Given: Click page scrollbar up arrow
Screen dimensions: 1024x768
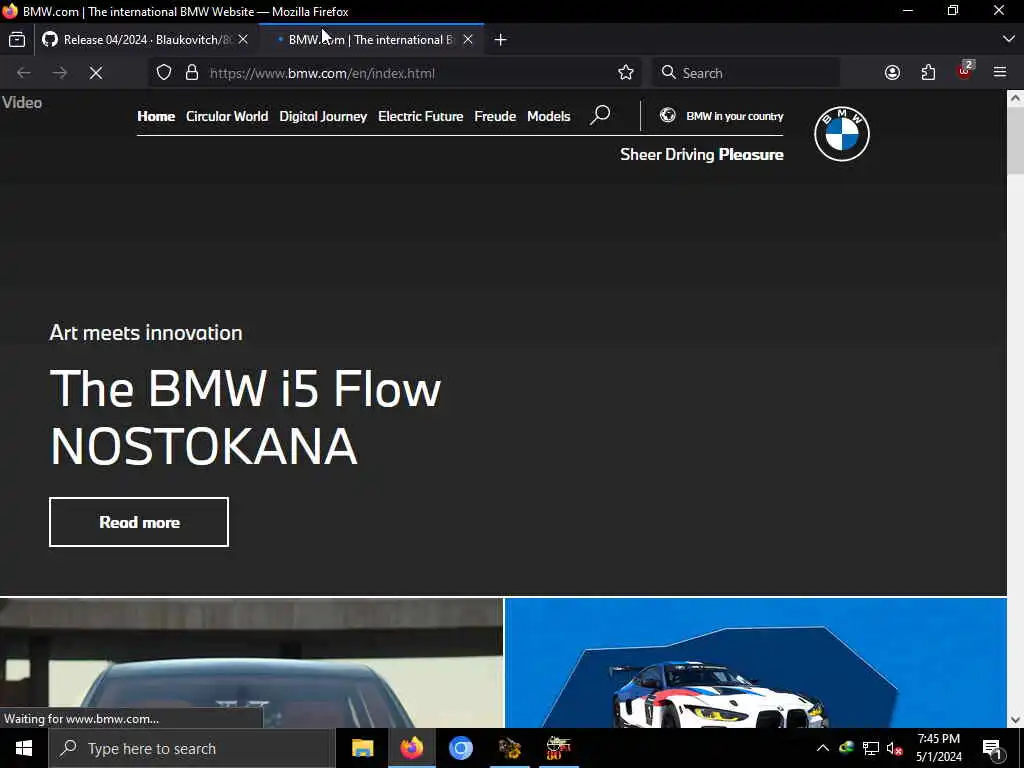Looking at the screenshot, I should pyautogui.click(x=1015, y=99).
